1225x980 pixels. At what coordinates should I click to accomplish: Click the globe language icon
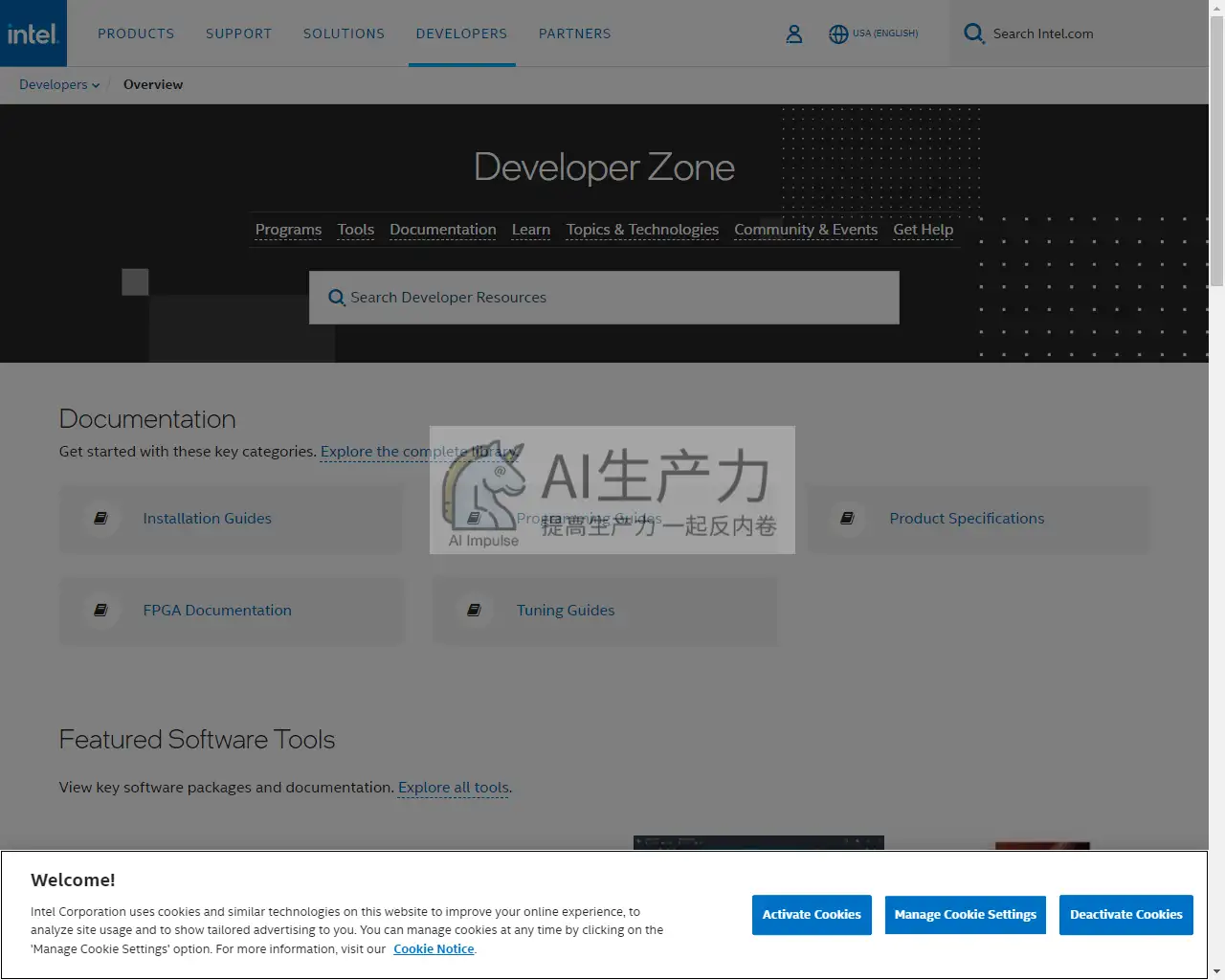pyautogui.click(x=838, y=33)
